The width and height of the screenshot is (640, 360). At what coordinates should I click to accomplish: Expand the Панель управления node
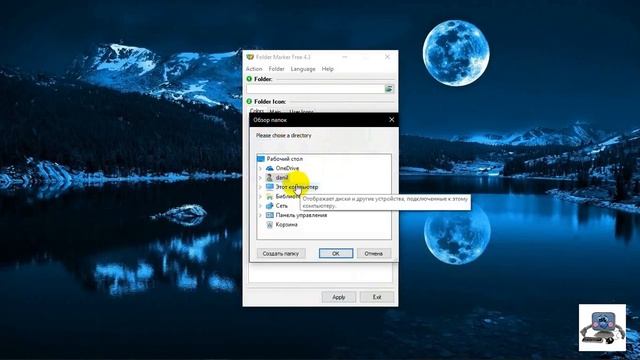260,215
